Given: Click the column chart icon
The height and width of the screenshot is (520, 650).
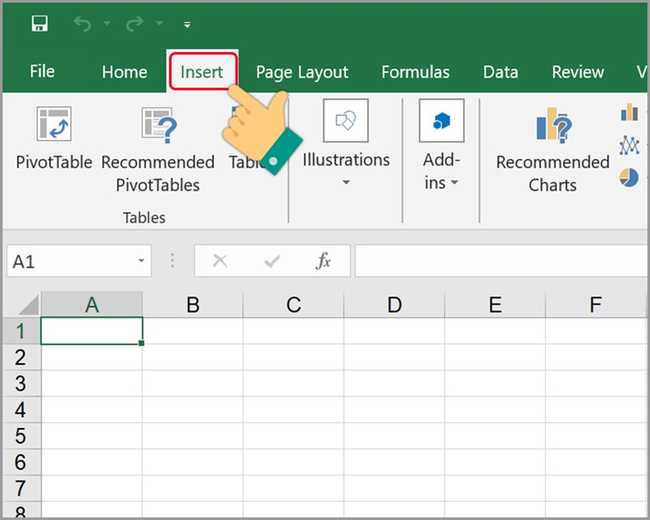Looking at the screenshot, I should pos(630,112).
